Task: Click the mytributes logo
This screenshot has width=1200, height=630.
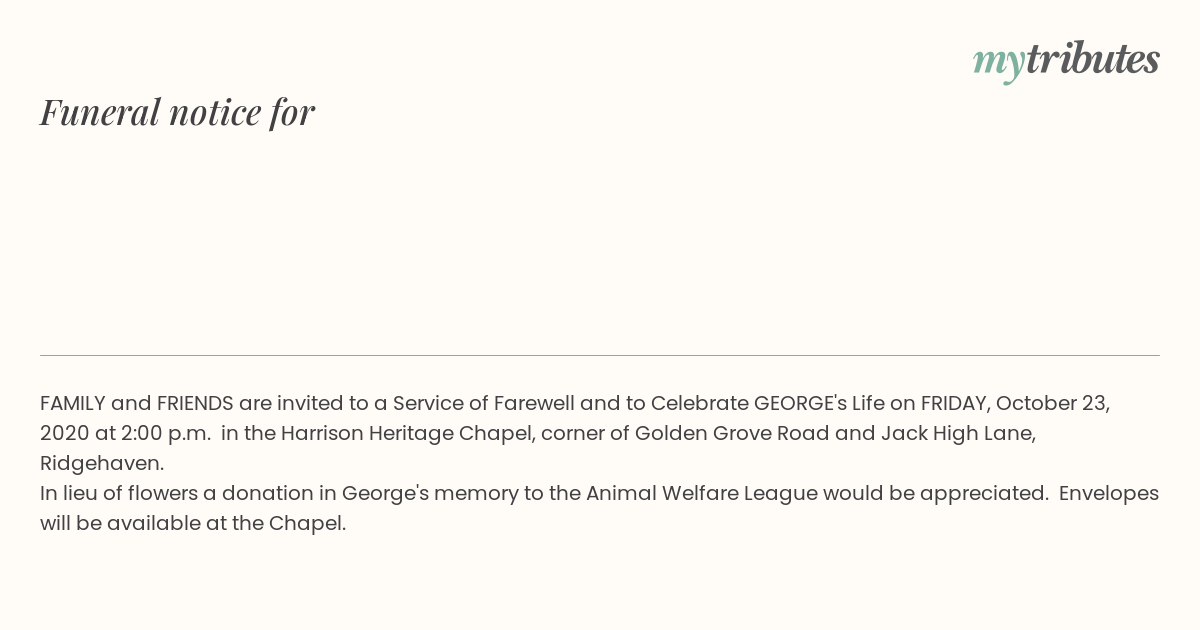Action: 1066,60
